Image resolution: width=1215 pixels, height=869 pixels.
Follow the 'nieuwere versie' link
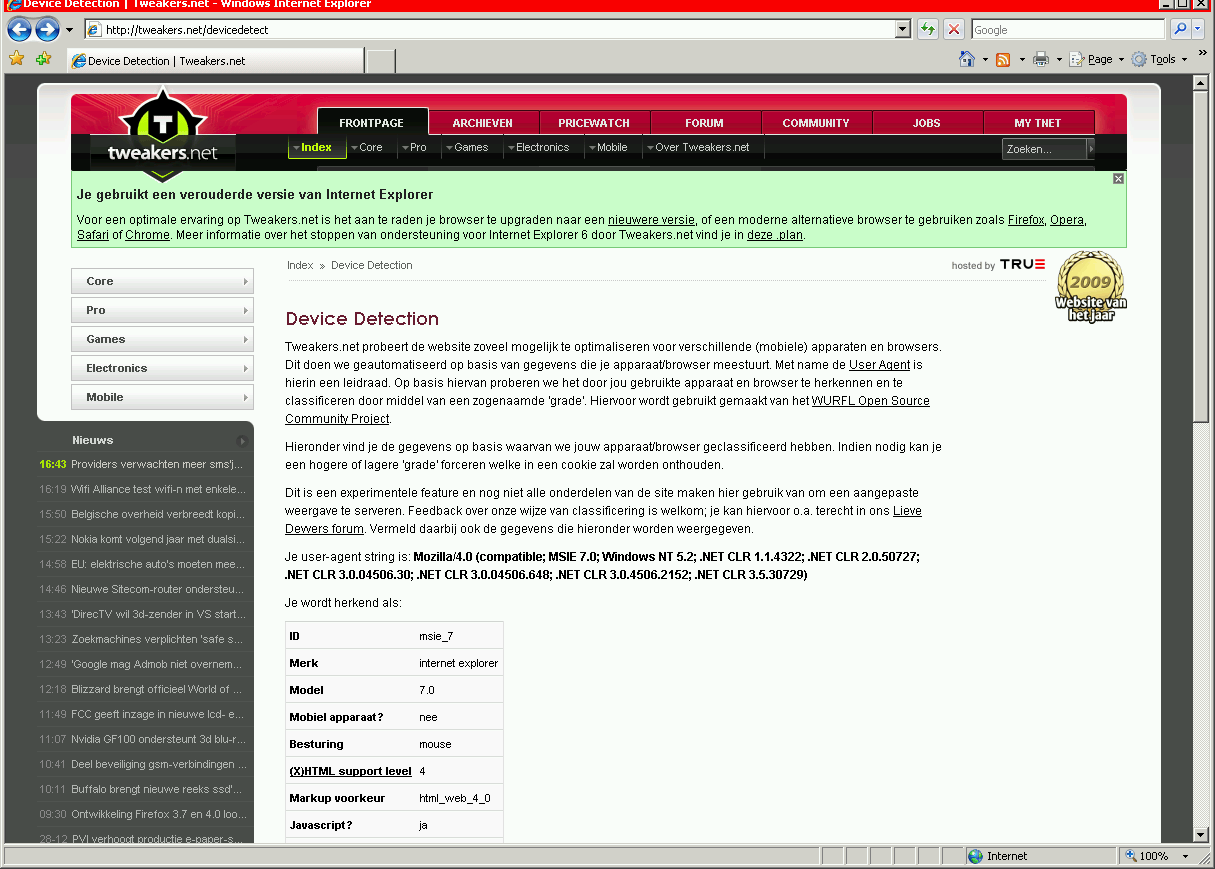click(651, 220)
